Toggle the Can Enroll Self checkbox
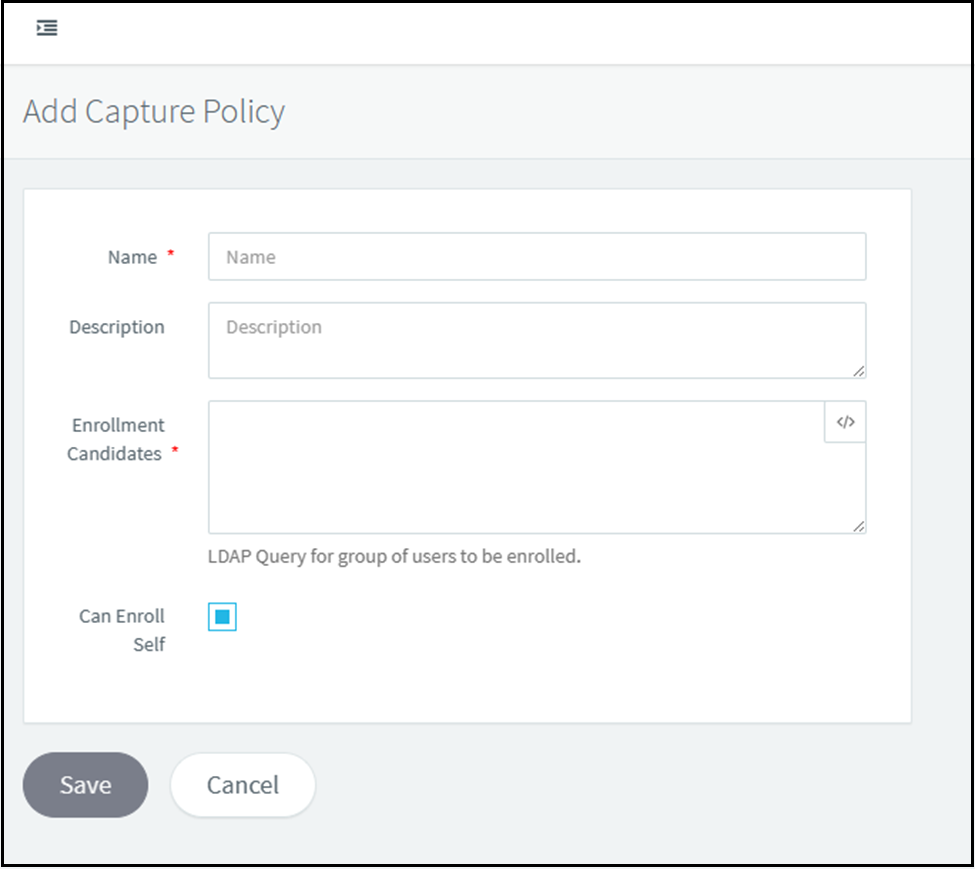Viewport: 975px width, 869px height. [222, 618]
